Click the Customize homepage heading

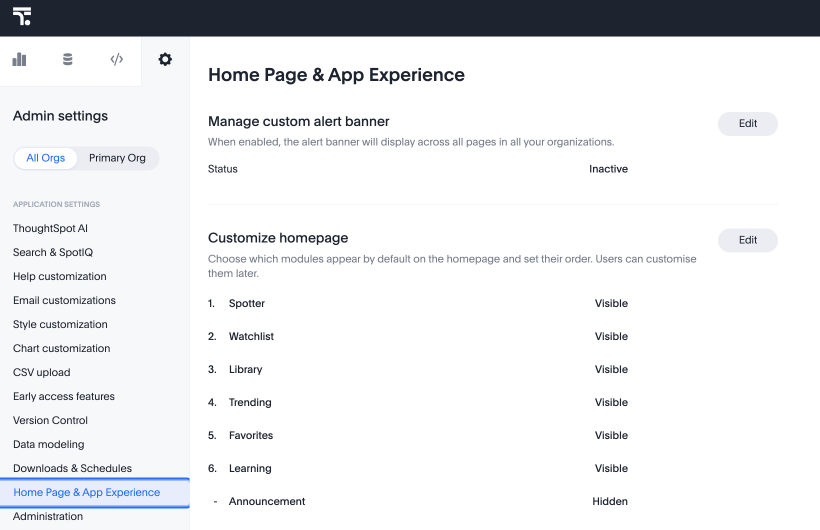pos(278,238)
